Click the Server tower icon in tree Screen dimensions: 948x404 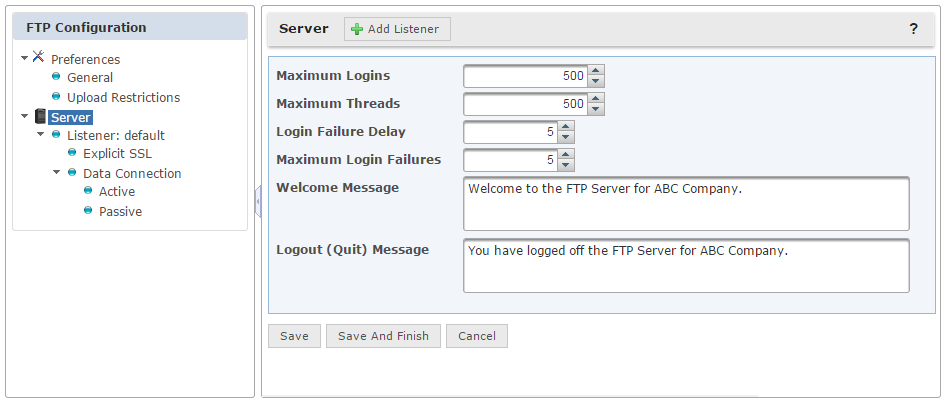[40, 116]
